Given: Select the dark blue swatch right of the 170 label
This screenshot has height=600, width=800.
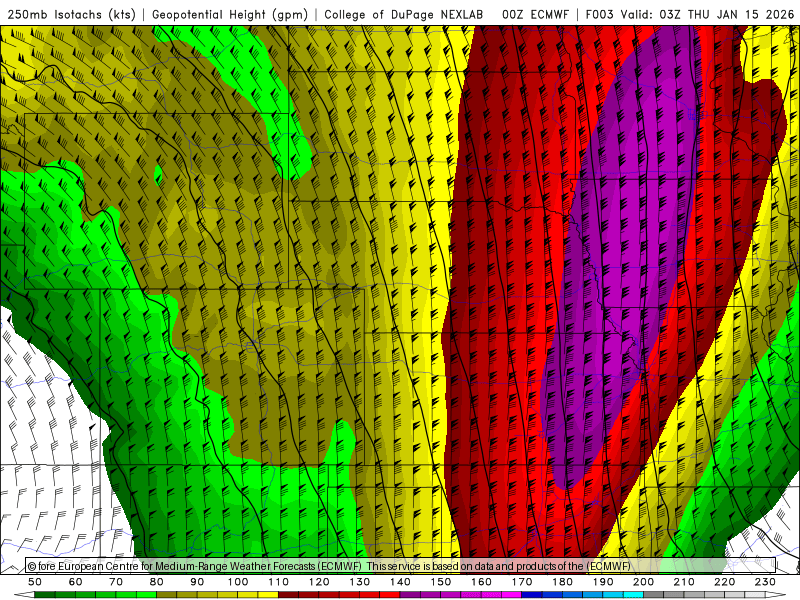Looking at the screenshot, I should click(532, 595).
